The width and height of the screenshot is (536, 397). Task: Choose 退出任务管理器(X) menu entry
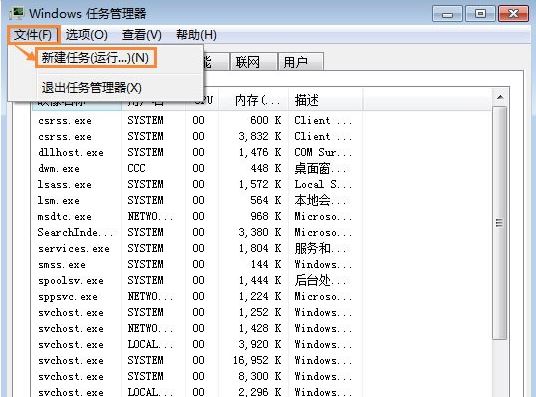tap(92, 88)
